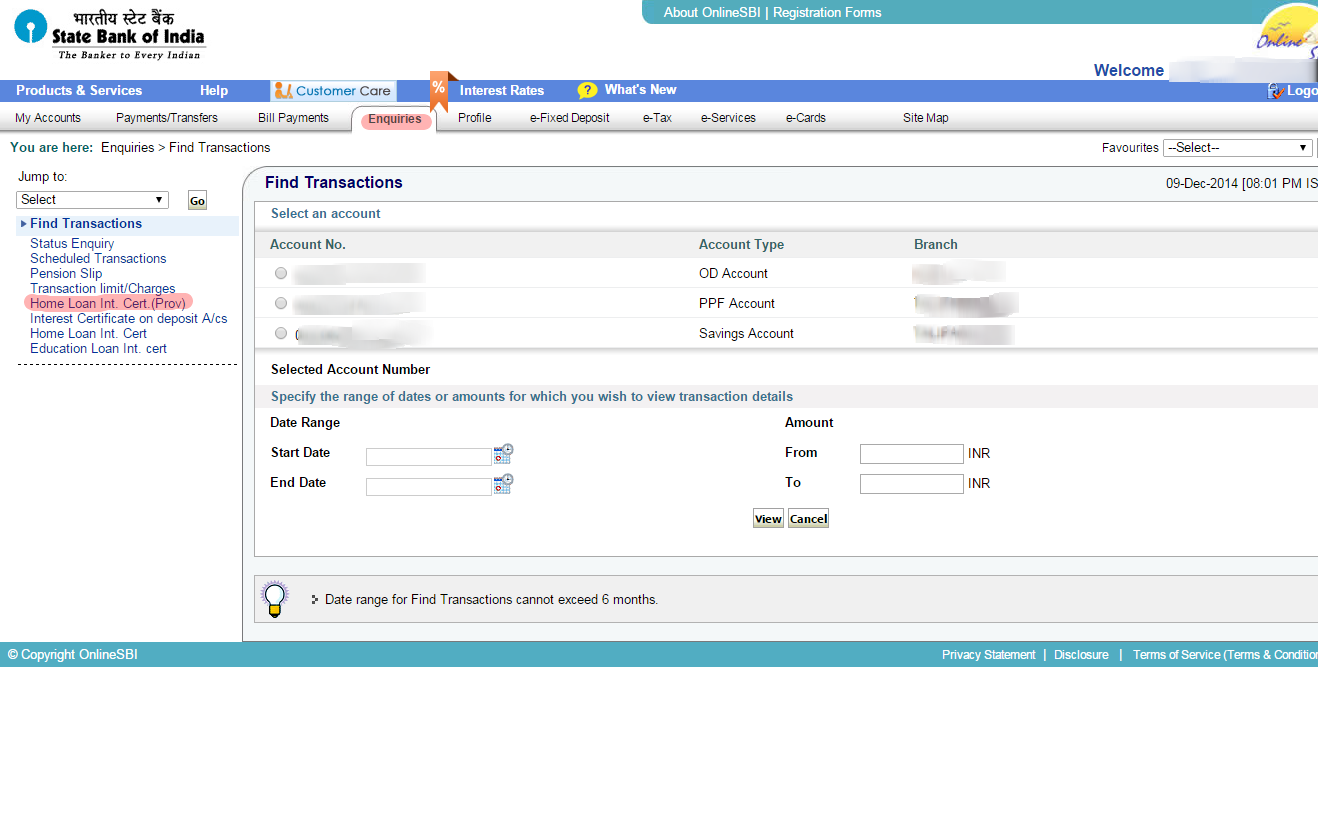Open the End Date calendar picker icon
The width and height of the screenshot is (1318, 829).
pos(503,484)
